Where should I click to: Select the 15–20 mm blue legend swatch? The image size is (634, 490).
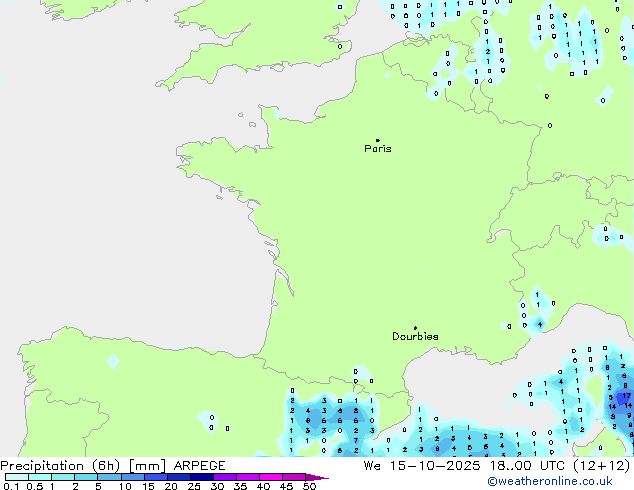(156, 477)
